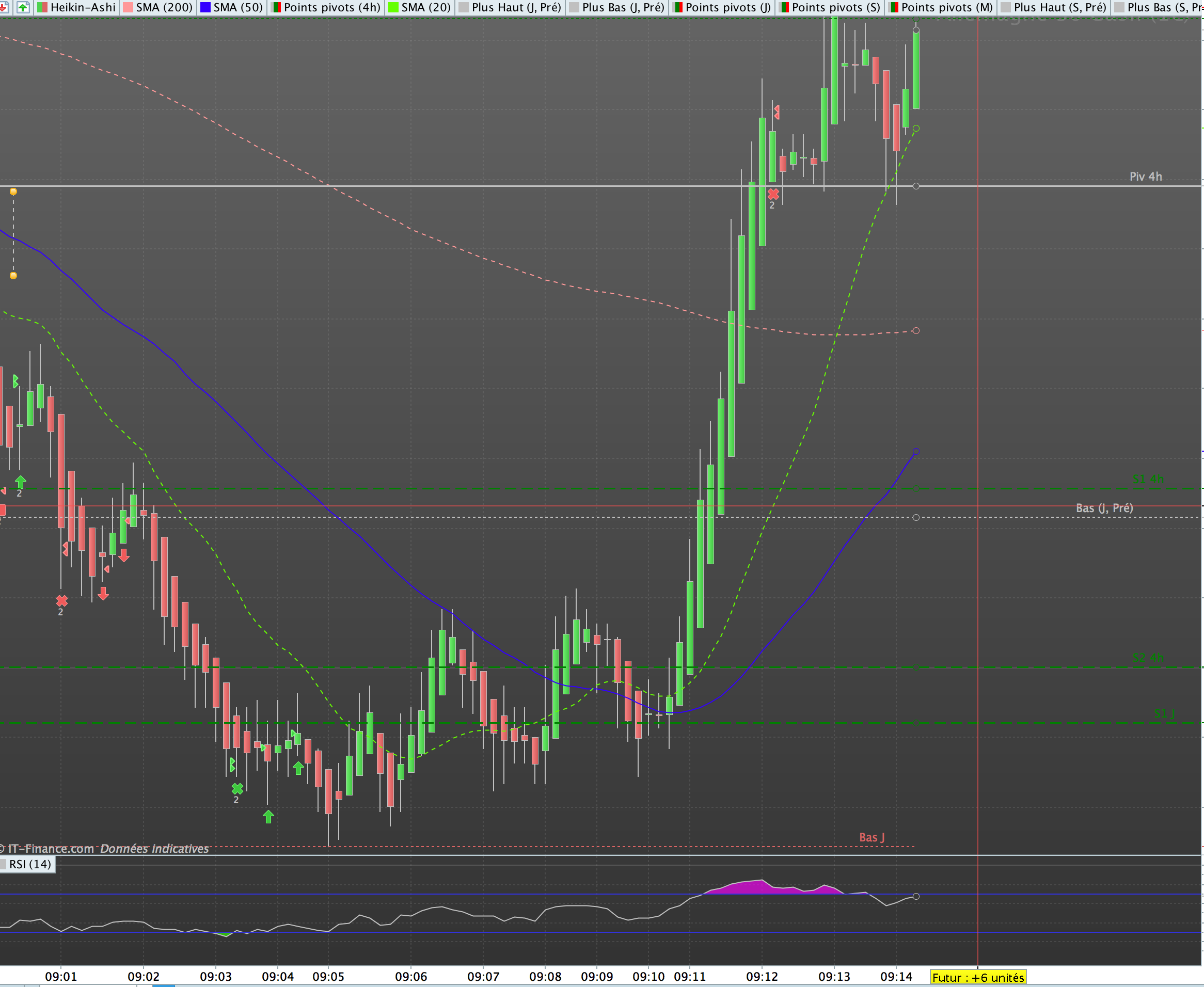Click the gray square next to RSI (14)
Screen dimensions: 1204x987
[x=4, y=864]
